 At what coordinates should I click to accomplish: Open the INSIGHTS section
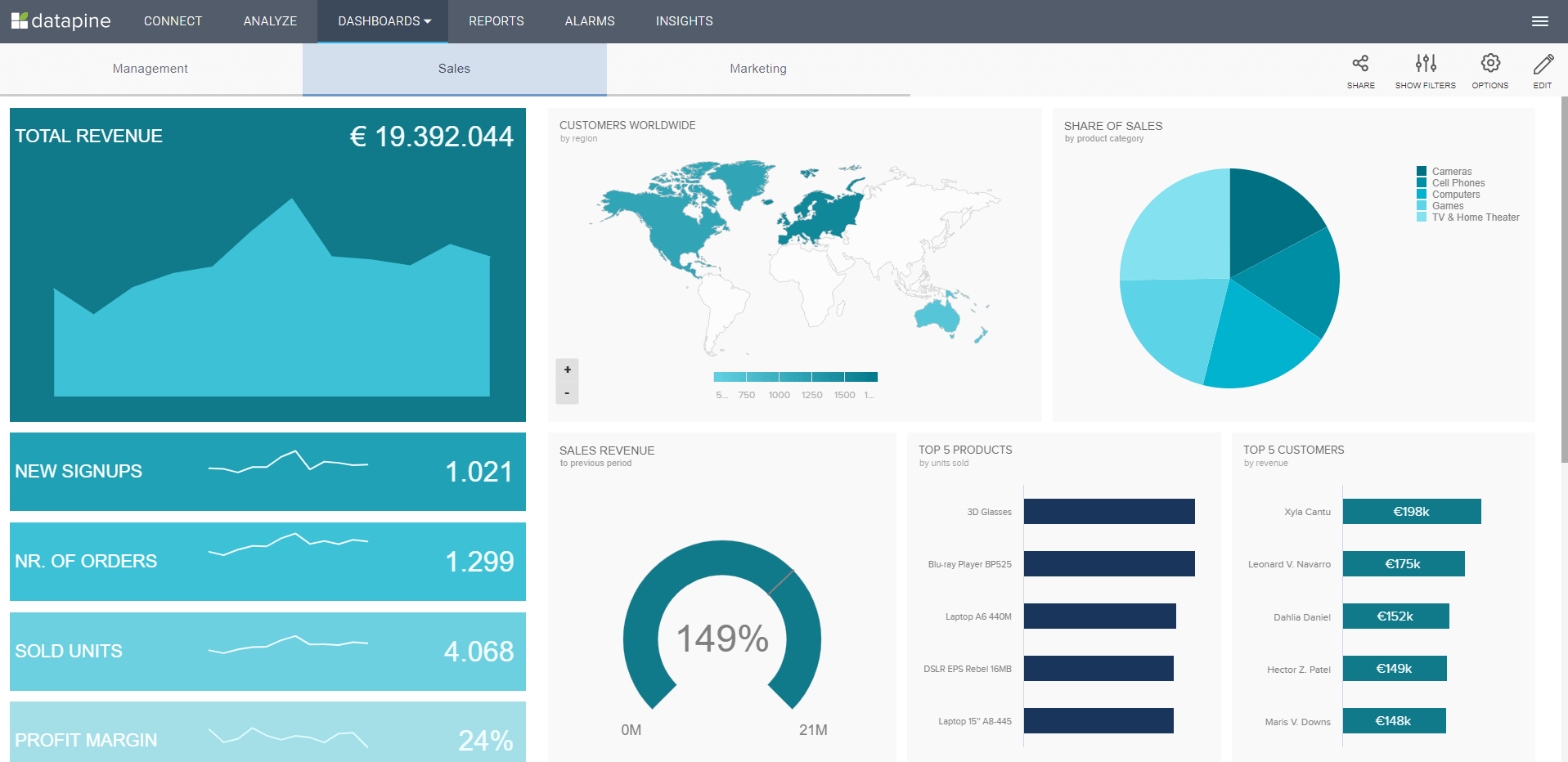(684, 21)
